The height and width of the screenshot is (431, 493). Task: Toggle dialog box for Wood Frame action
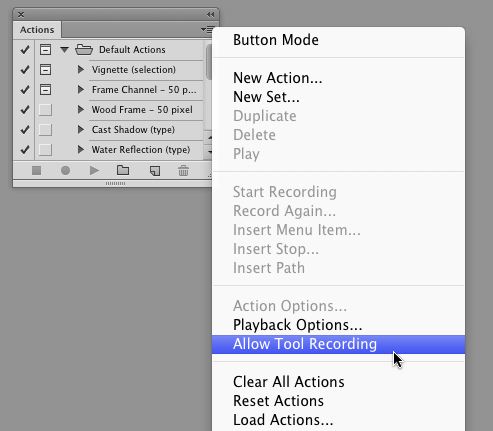coord(45,110)
